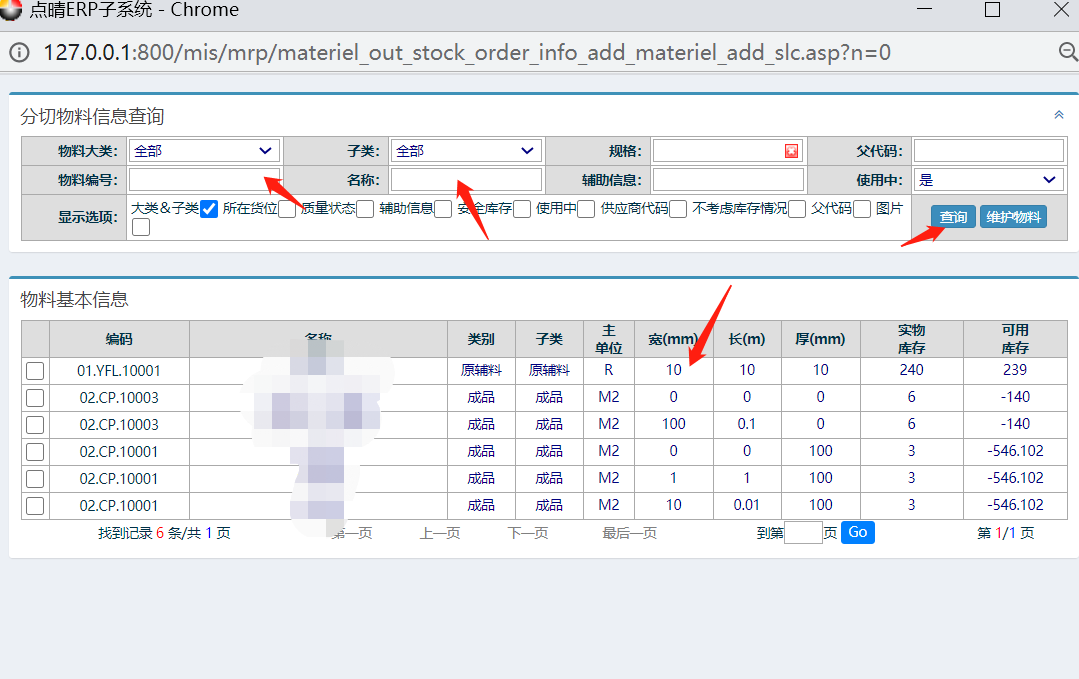Focus the 名称 text field
Viewport: 1079px width, 679px height.
pyautogui.click(x=466, y=180)
